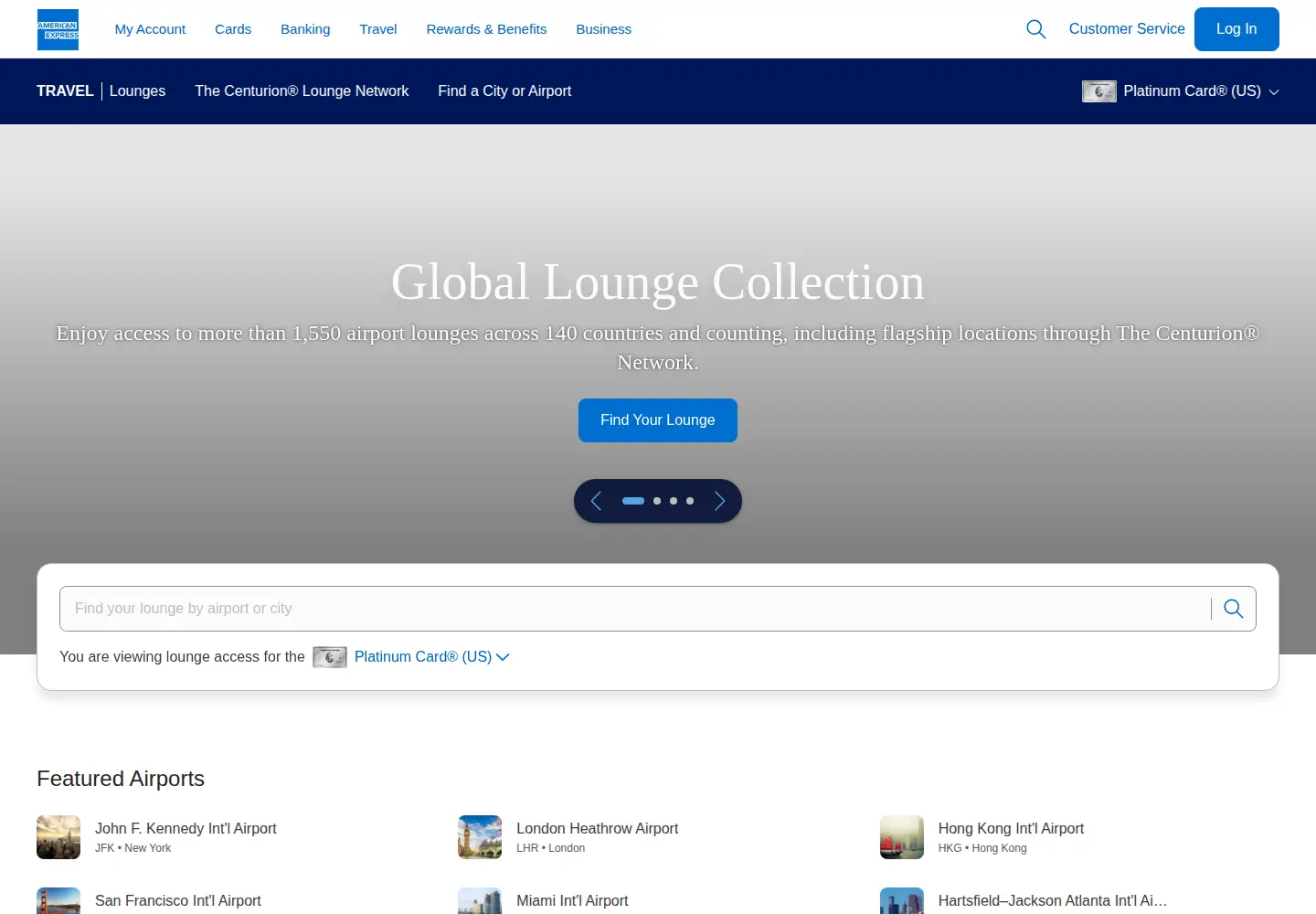1316x914 pixels.
Task: Click the Platinum Card image in navy bar
Action: (x=1098, y=91)
